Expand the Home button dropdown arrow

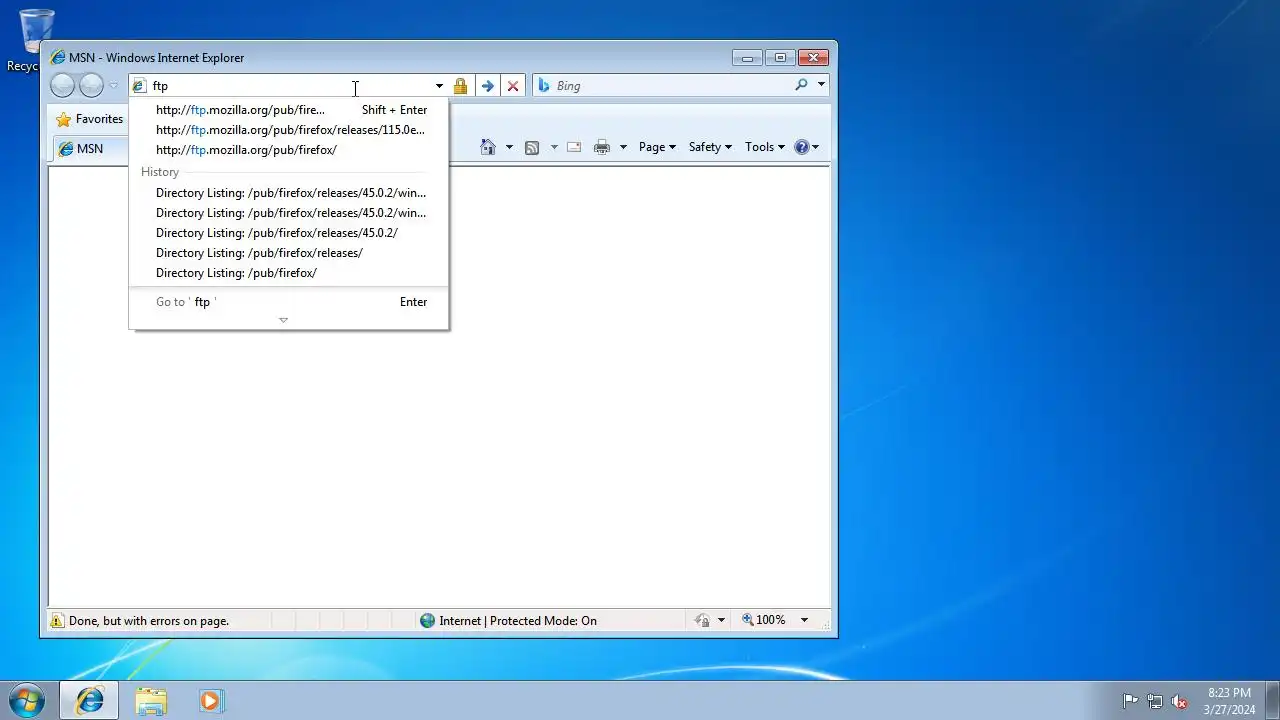click(x=509, y=147)
